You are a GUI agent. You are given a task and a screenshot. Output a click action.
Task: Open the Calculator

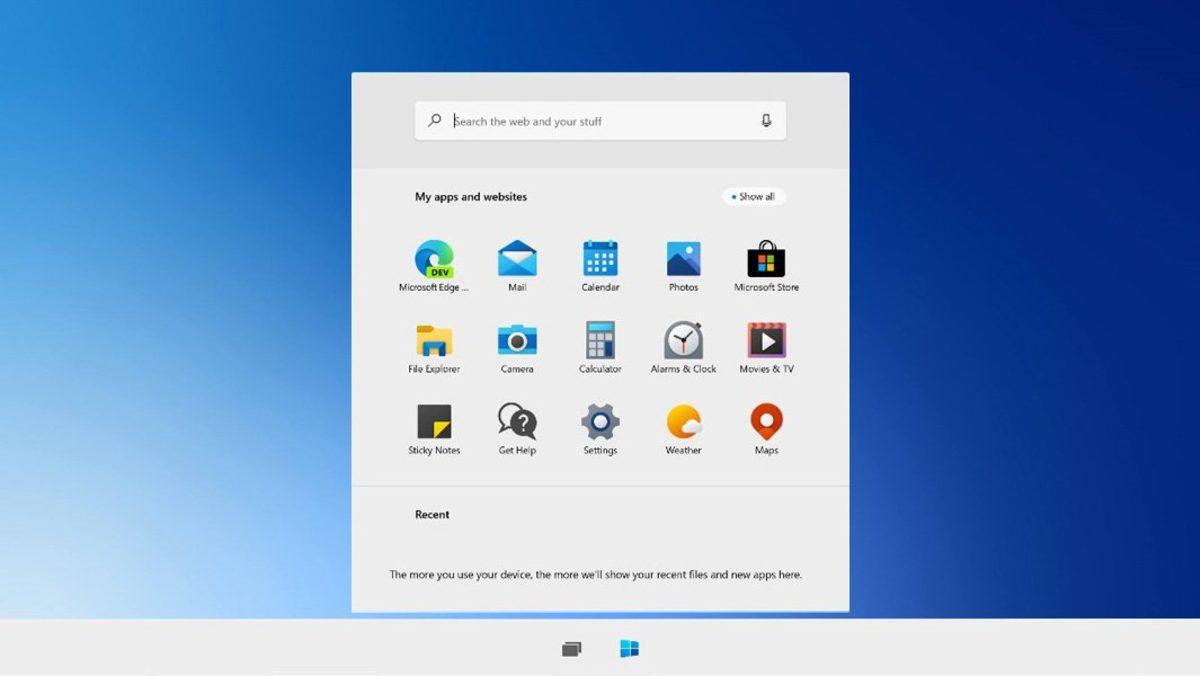[x=599, y=342]
